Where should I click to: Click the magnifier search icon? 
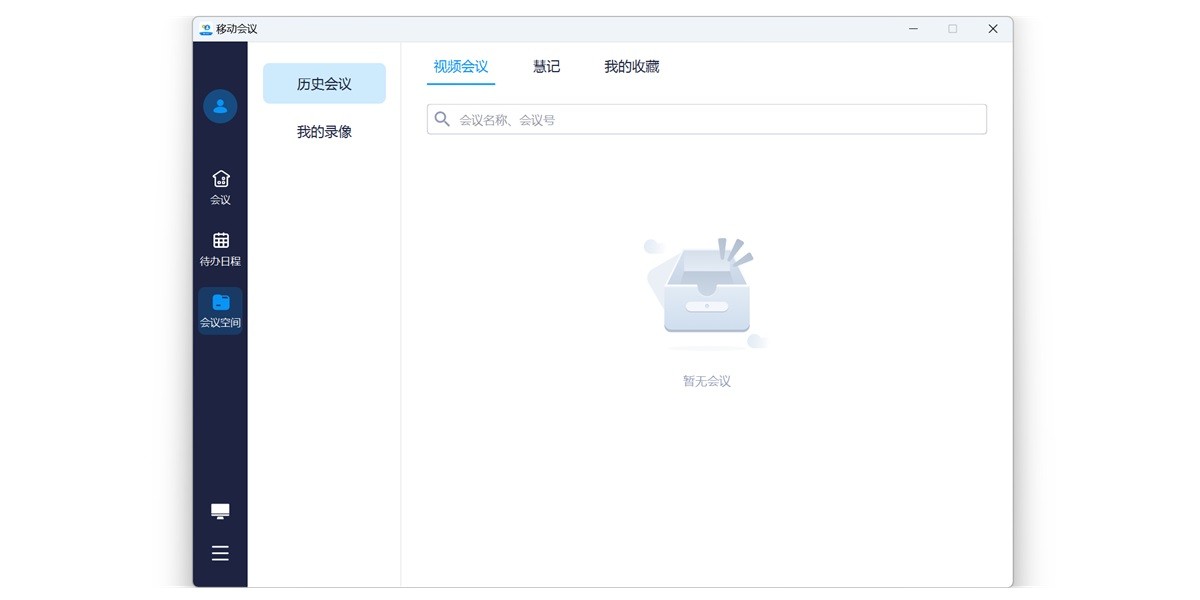pos(442,119)
